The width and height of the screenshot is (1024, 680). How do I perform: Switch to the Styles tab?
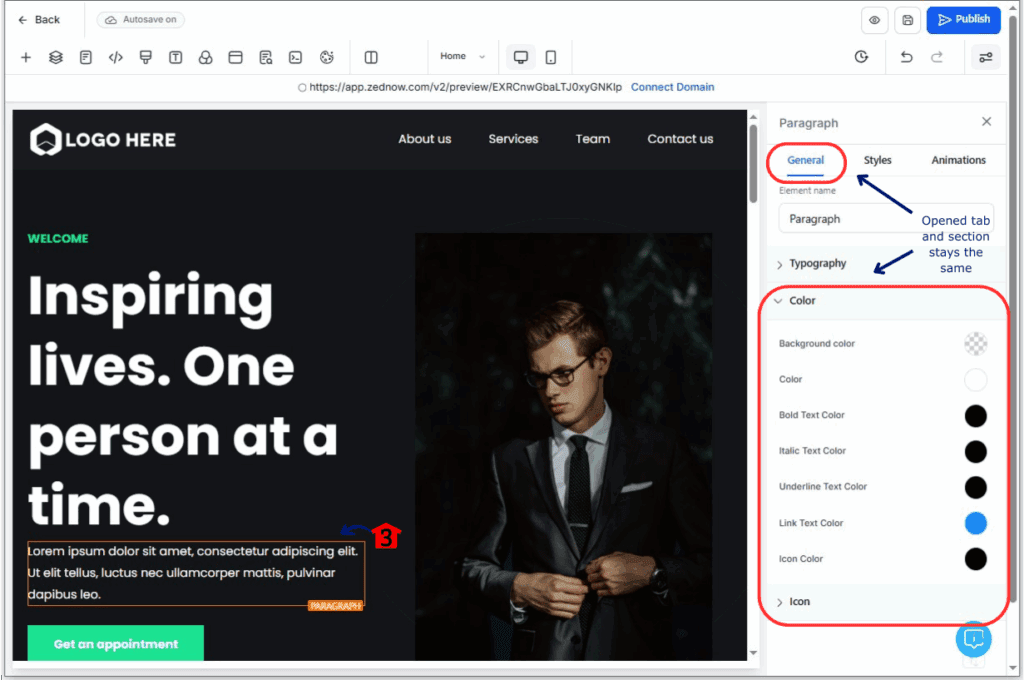click(877, 160)
